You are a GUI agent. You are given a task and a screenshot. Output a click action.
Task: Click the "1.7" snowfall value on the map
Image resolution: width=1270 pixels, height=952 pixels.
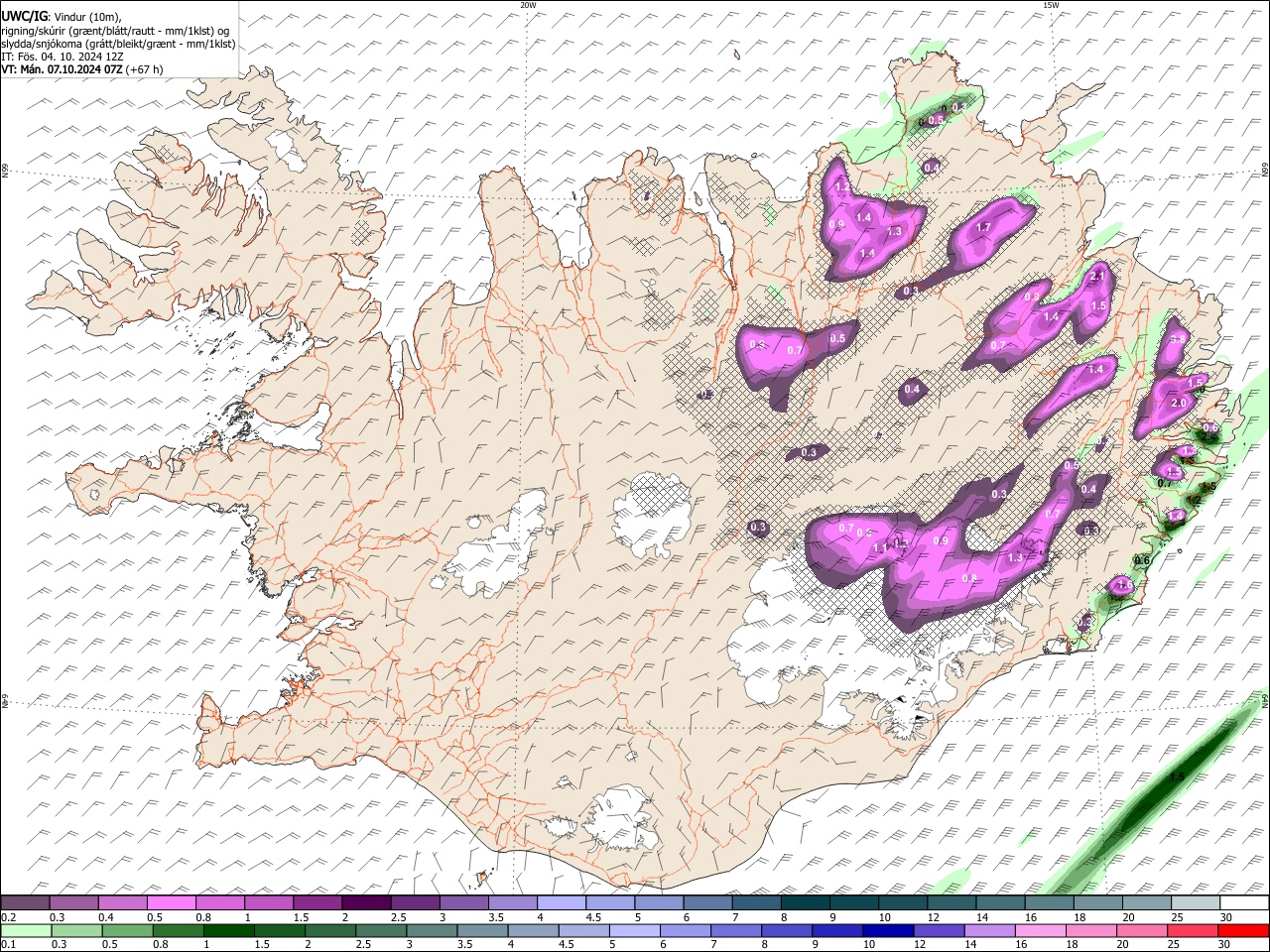983,228
